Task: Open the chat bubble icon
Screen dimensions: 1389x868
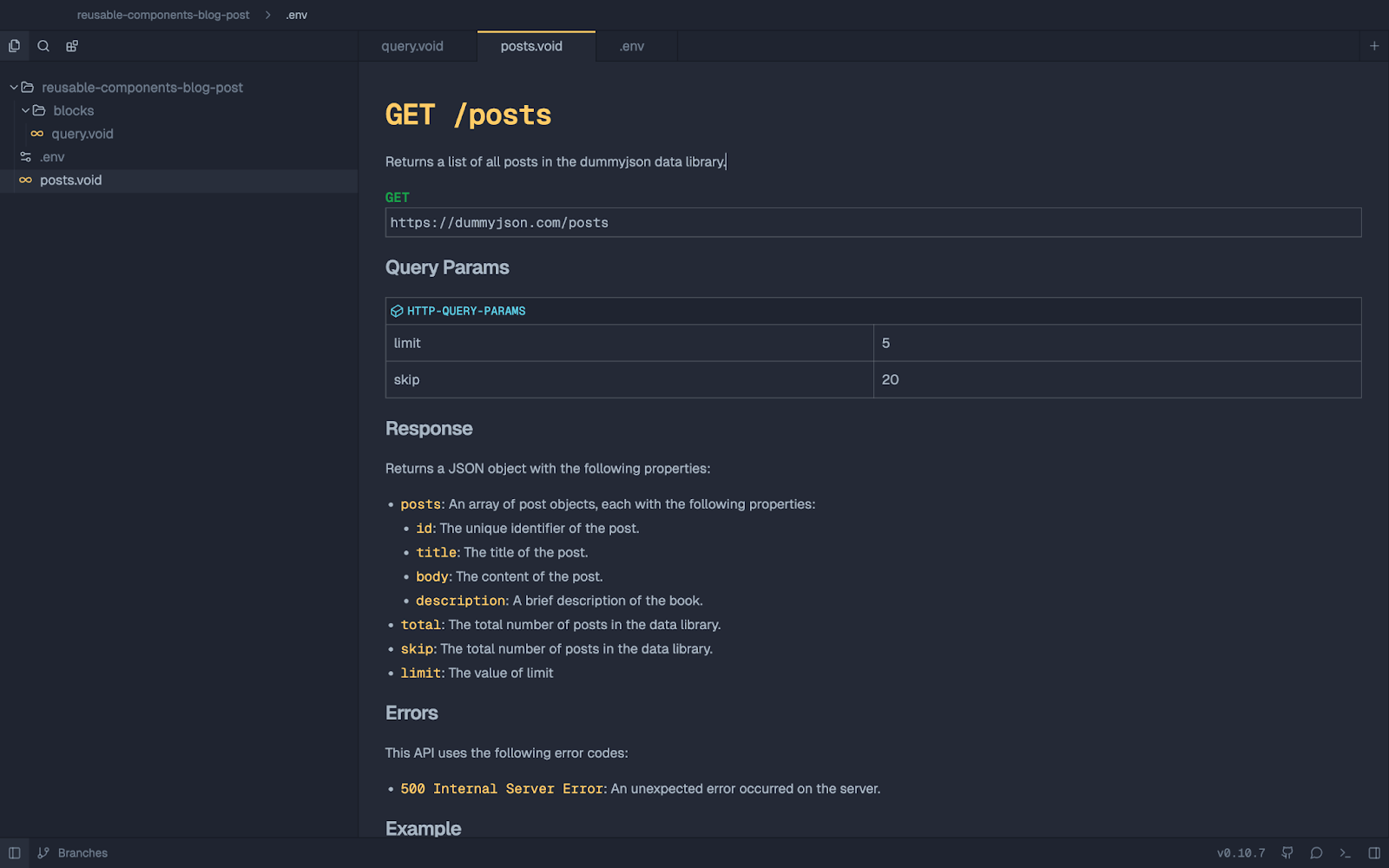Action: coord(1316,853)
